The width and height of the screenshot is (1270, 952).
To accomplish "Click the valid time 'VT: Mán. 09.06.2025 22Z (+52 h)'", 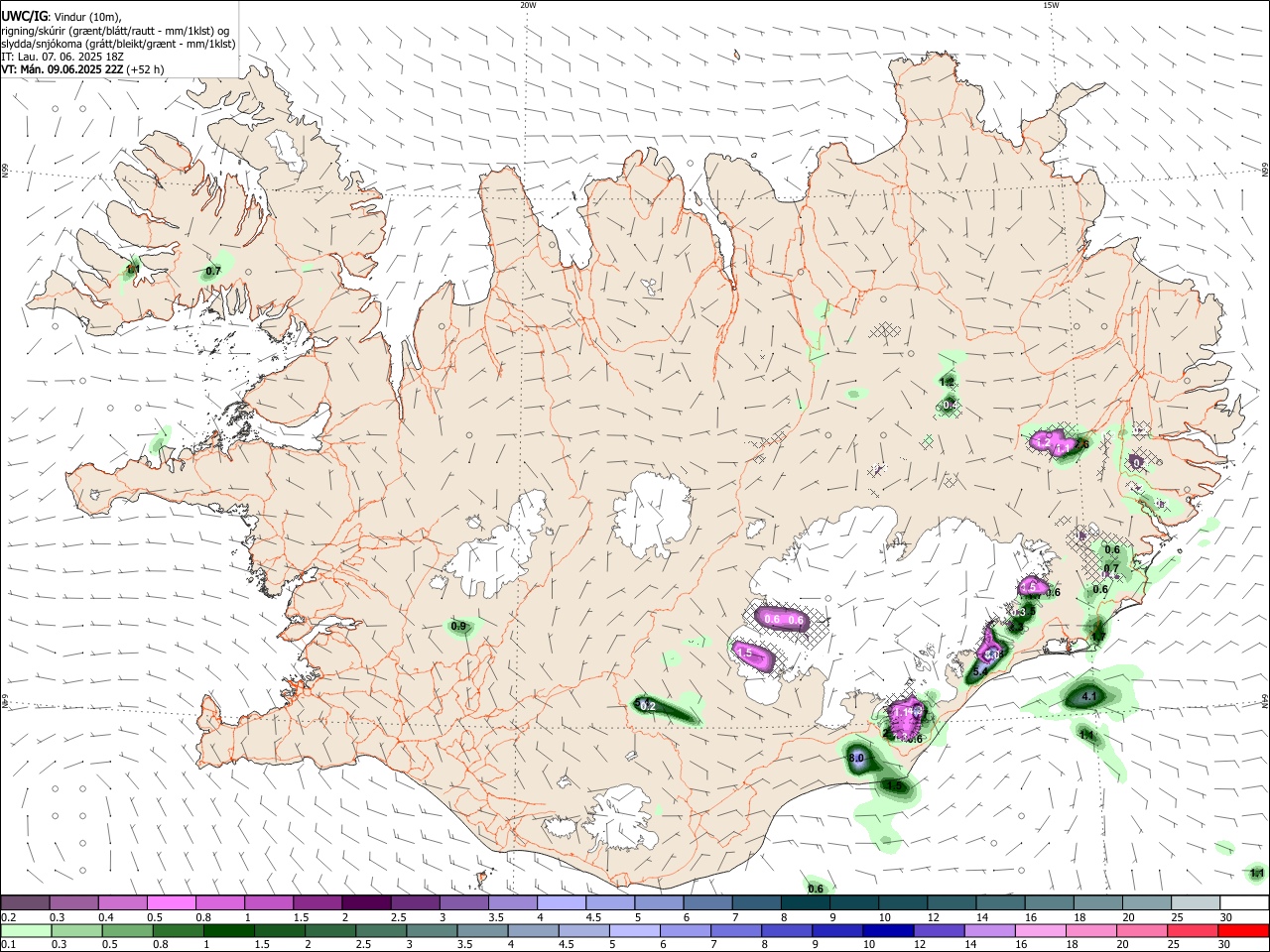I will [82, 69].
